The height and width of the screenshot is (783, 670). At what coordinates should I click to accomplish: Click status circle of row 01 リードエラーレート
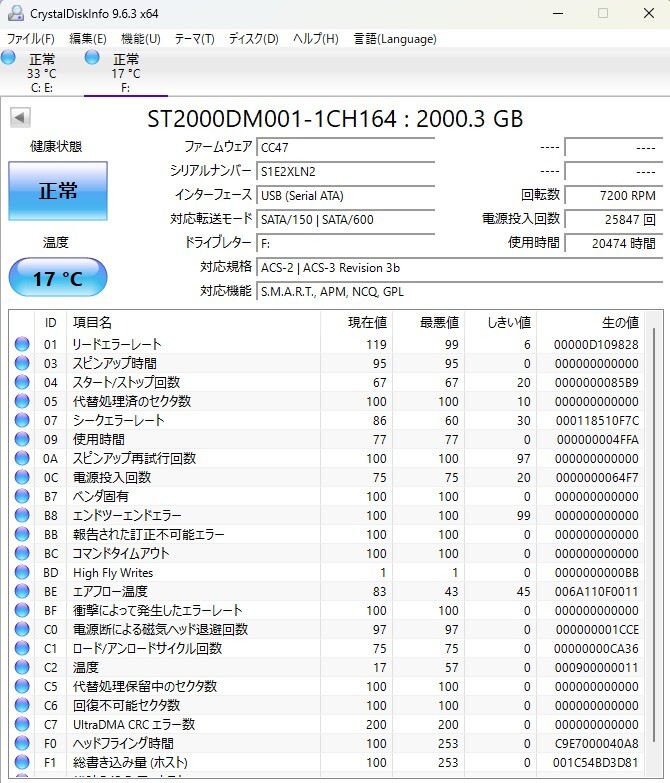click(x=22, y=344)
